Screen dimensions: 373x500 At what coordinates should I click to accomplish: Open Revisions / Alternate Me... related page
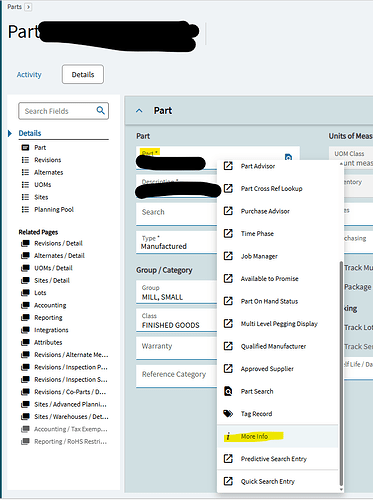(71, 355)
